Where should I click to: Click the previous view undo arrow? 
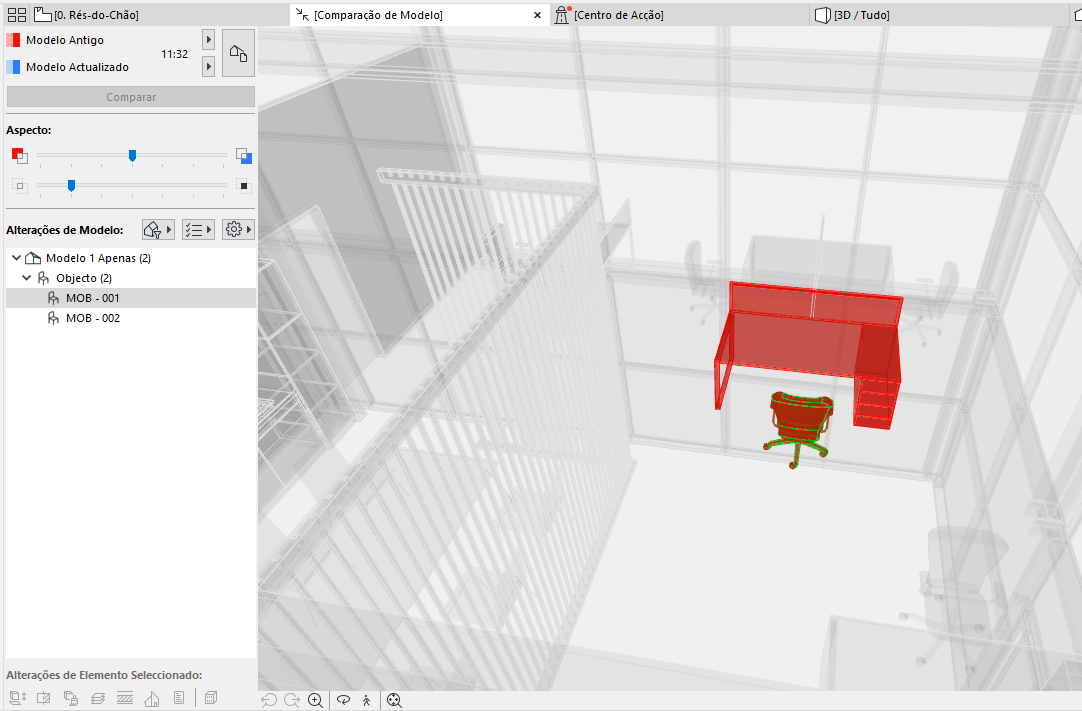tap(269, 700)
